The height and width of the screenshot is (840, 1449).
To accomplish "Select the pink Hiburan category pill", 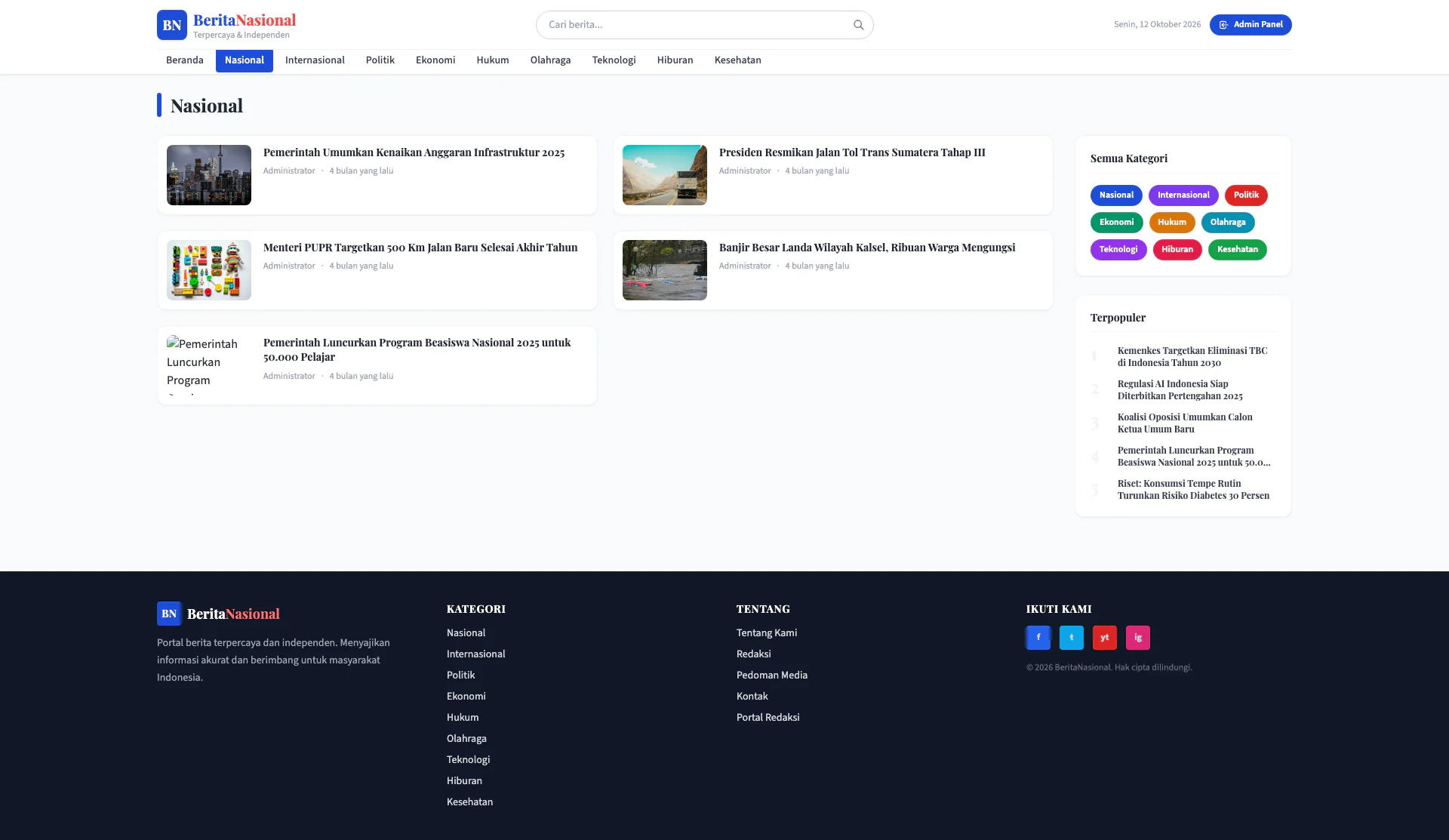I will [1177, 250].
